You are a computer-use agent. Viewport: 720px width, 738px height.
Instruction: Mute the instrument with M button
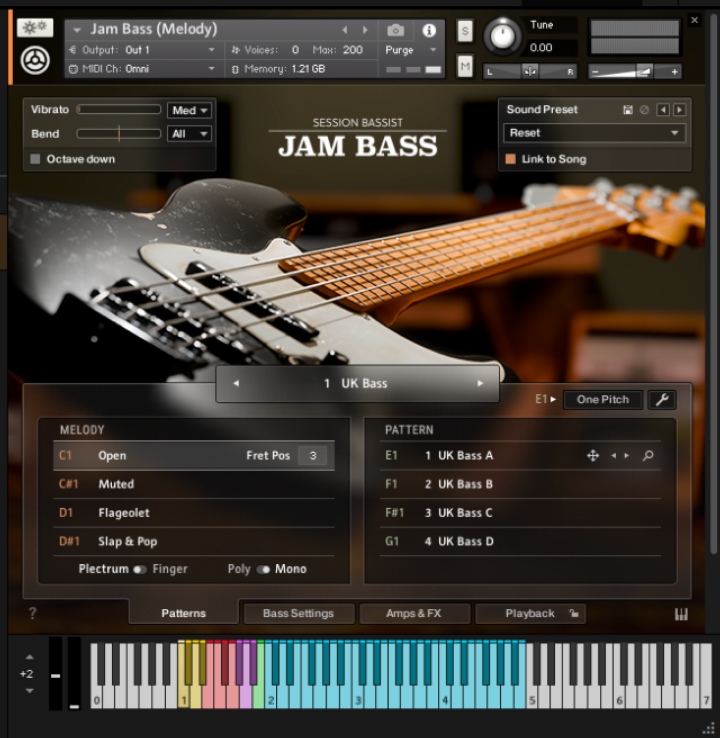click(465, 66)
